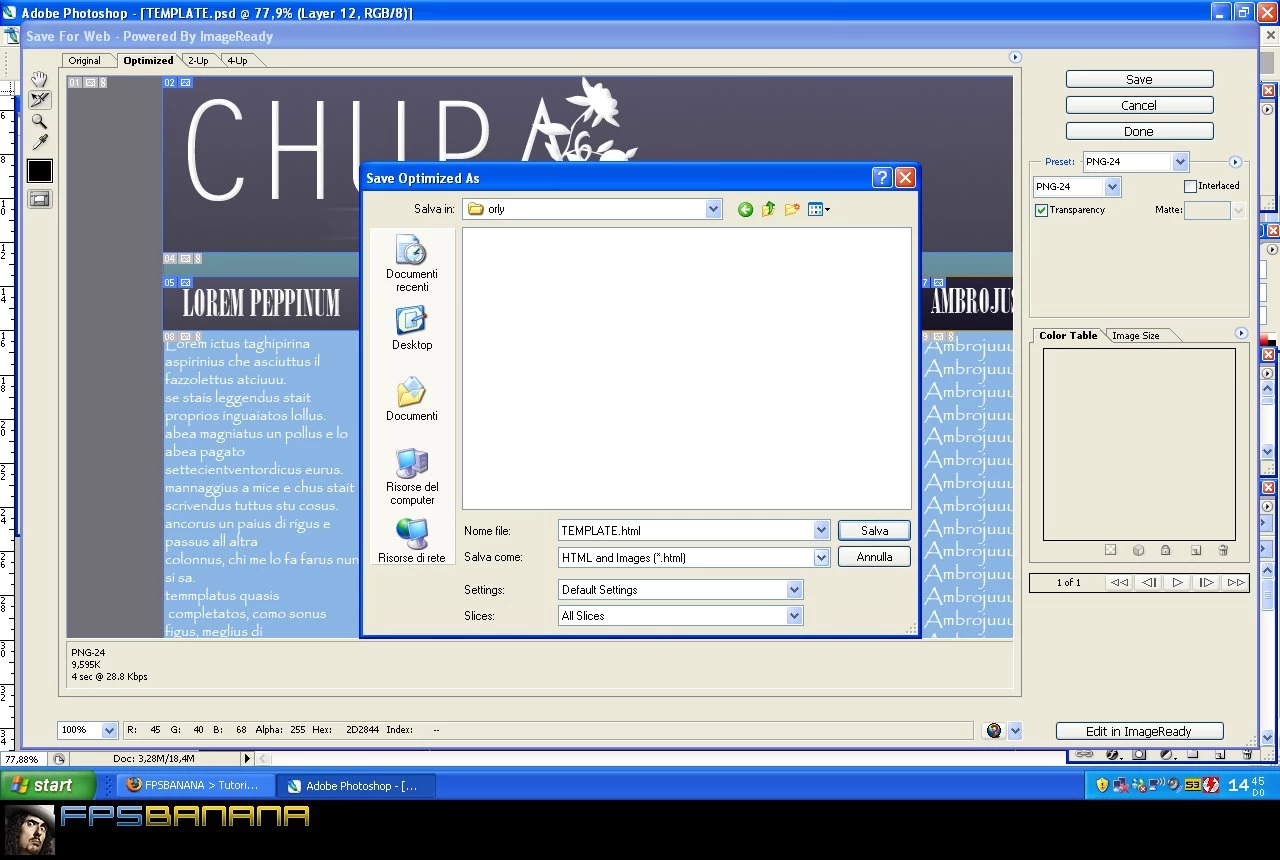The height and width of the screenshot is (860, 1280).
Task: Toggle slices visibility button
Action: 39,199
